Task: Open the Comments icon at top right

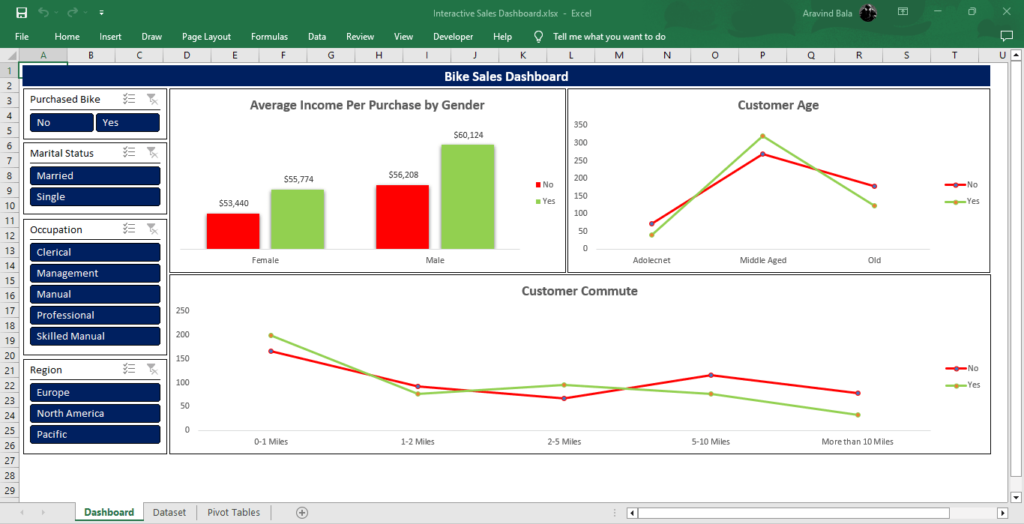Action: 1006,37
